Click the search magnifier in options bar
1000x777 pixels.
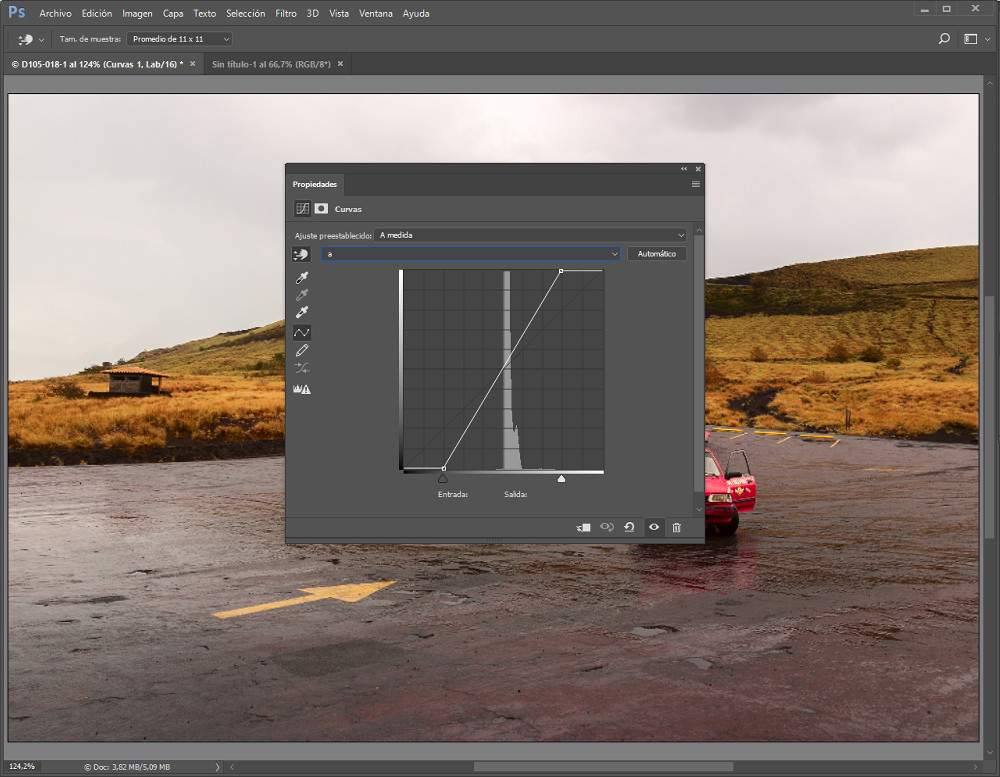click(944, 39)
